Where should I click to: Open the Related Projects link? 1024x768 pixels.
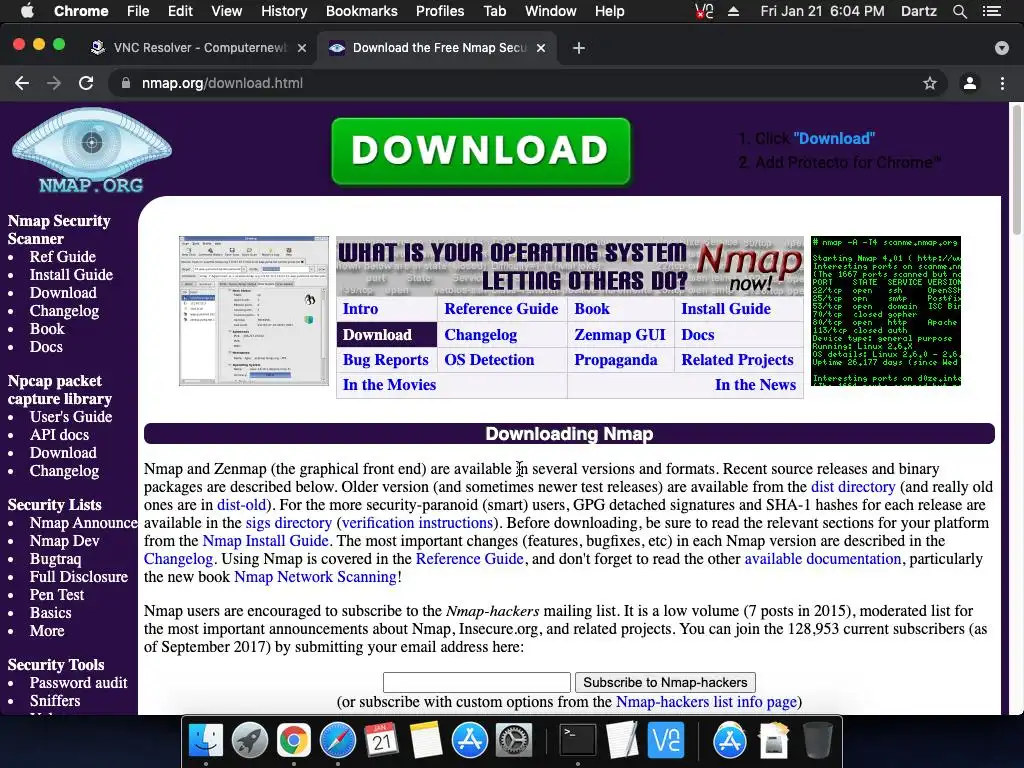[x=737, y=360]
